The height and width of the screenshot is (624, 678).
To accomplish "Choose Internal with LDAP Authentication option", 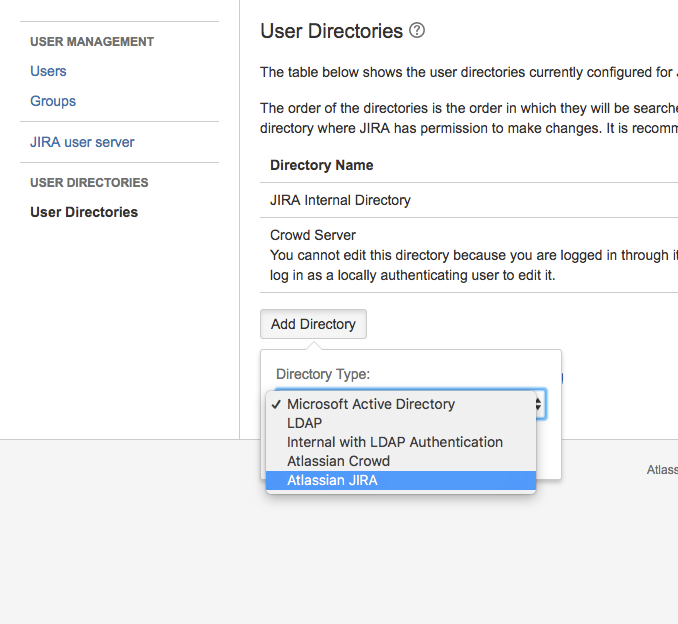I will [401, 442].
